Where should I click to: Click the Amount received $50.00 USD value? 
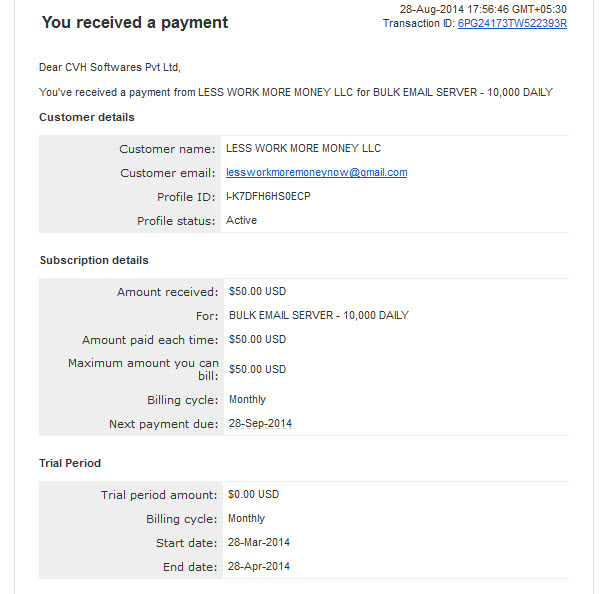(257, 292)
